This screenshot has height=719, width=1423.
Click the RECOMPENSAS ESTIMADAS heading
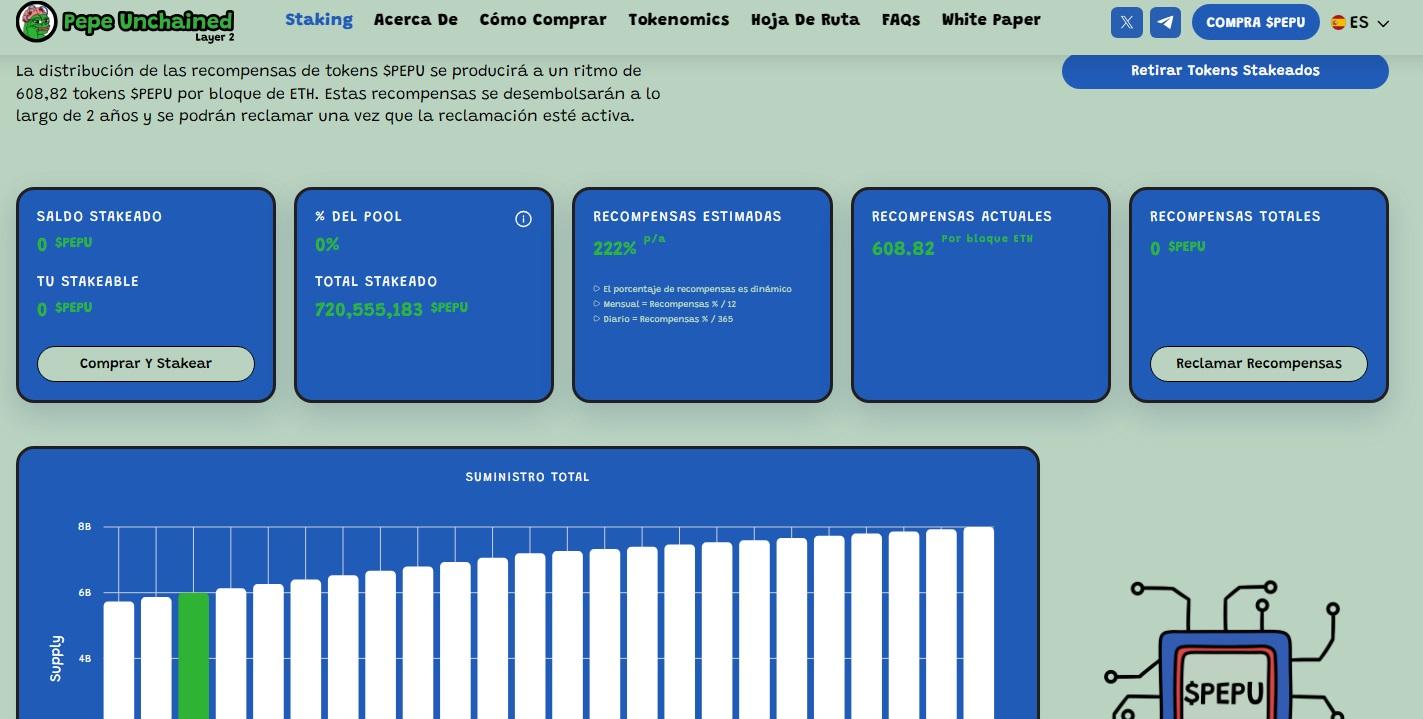[687, 216]
